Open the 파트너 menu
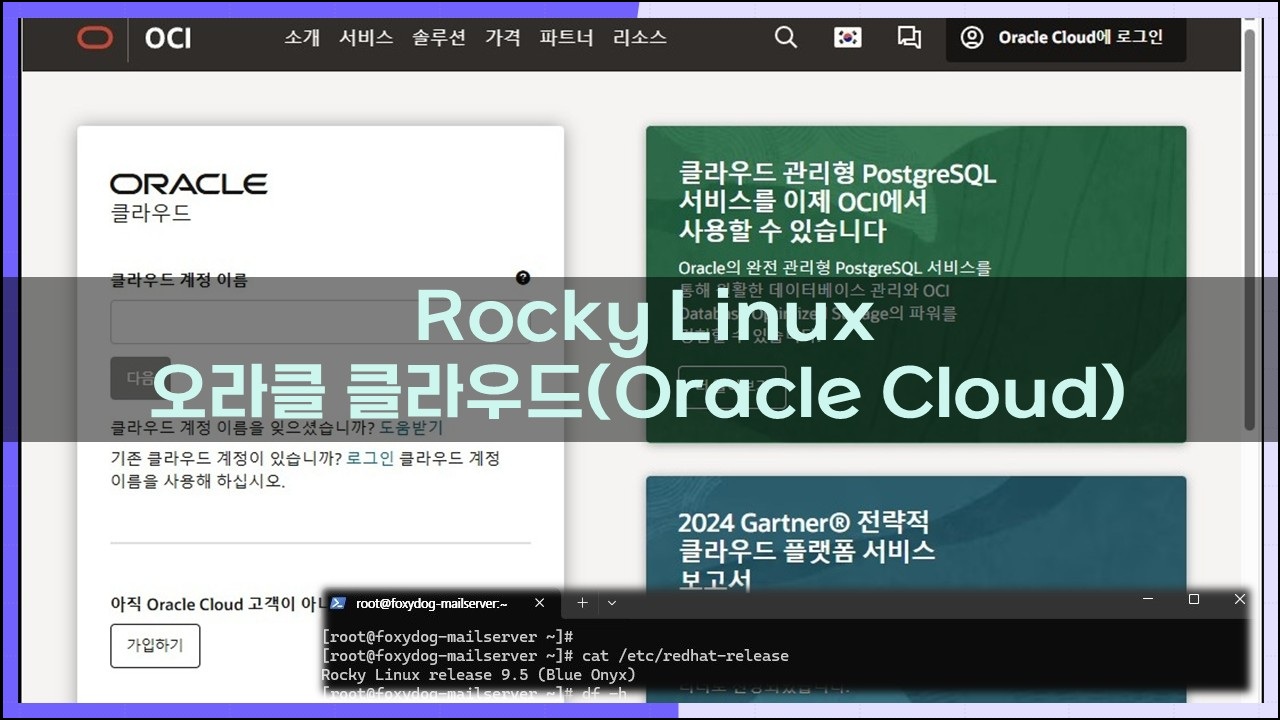1280x720 pixels. pos(567,38)
